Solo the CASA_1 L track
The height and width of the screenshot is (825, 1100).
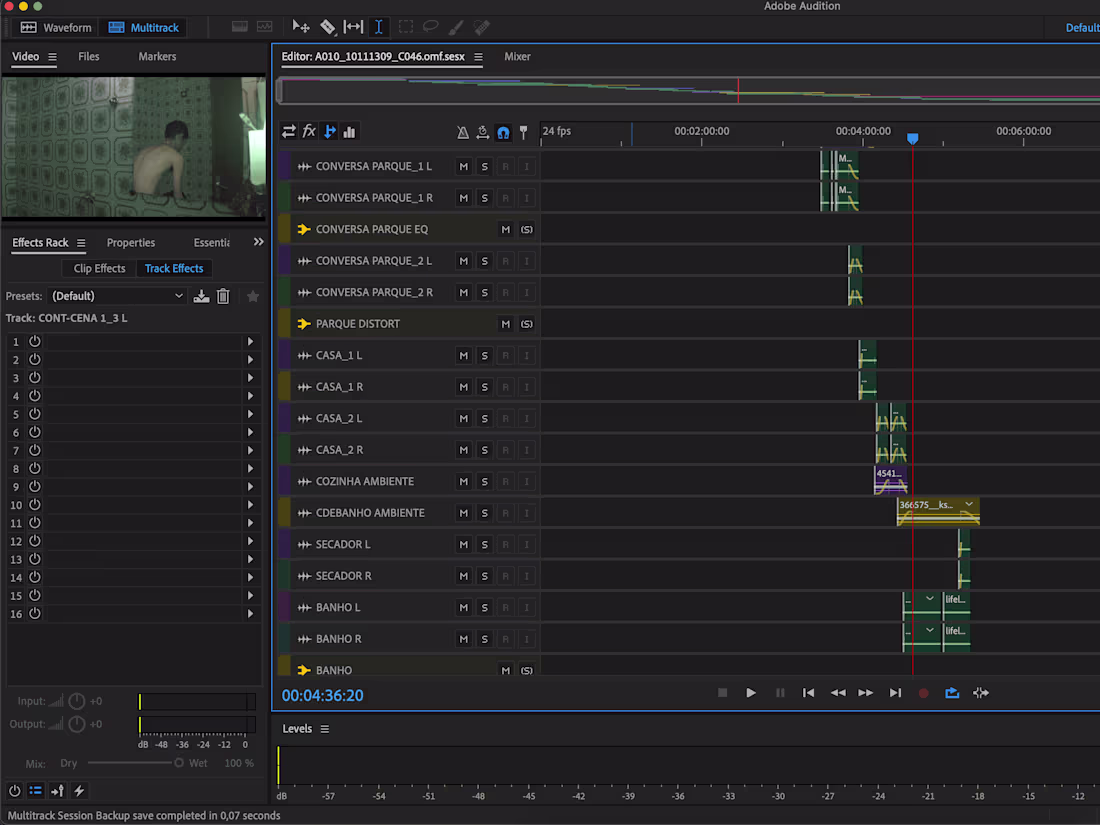(484, 355)
